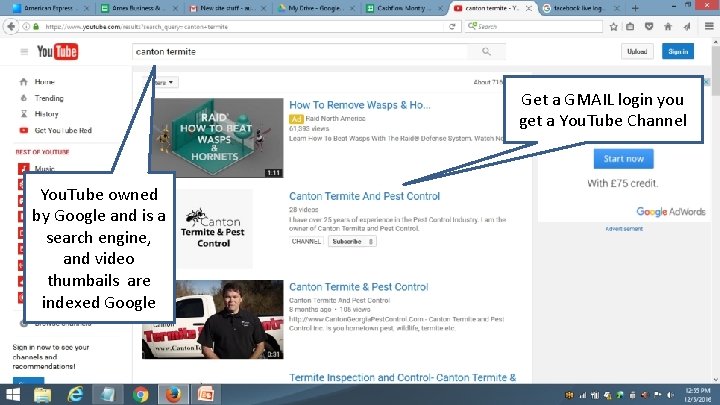The height and width of the screenshot is (405, 720).
Task: Click the Raid wasps and hornets video thumbnail
Action: pyautogui.click(x=217, y=138)
